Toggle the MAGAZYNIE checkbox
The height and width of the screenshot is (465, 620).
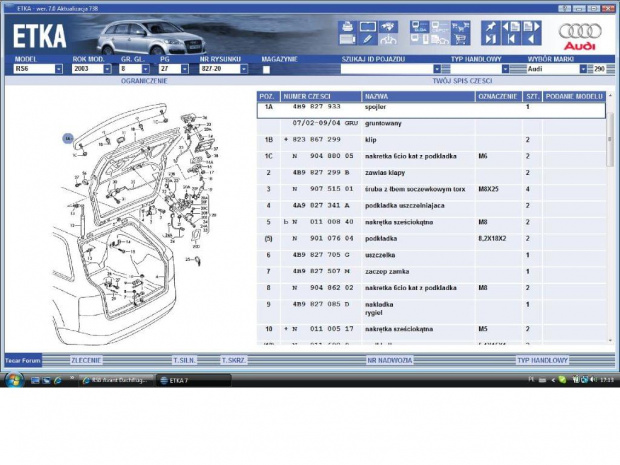266,70
